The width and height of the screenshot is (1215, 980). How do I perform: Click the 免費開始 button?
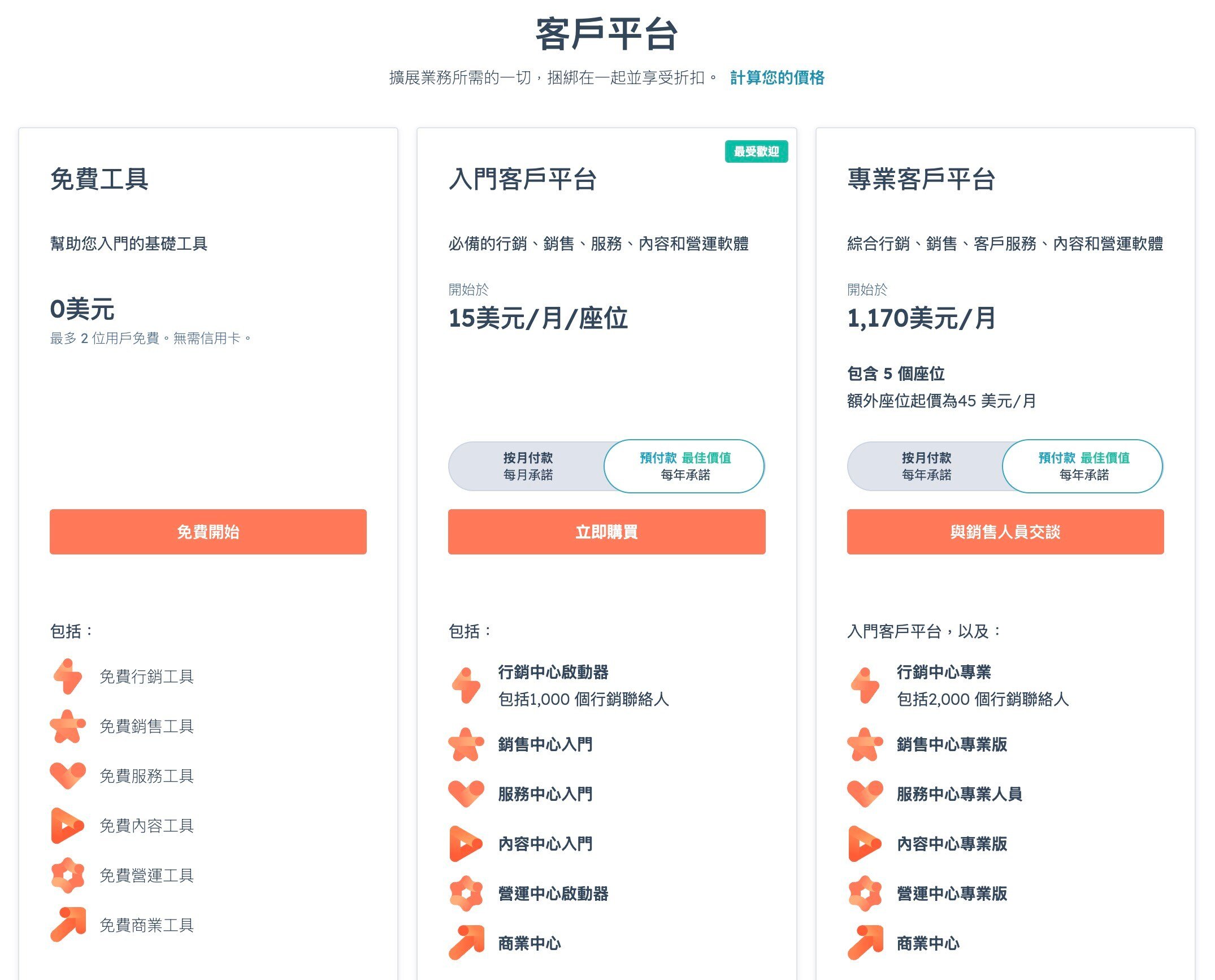[209, 531]
